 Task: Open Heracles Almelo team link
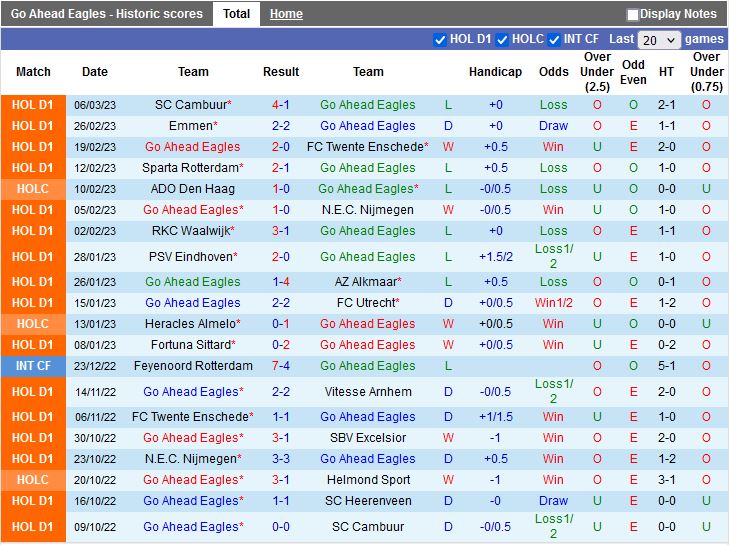tap(191, 324)
